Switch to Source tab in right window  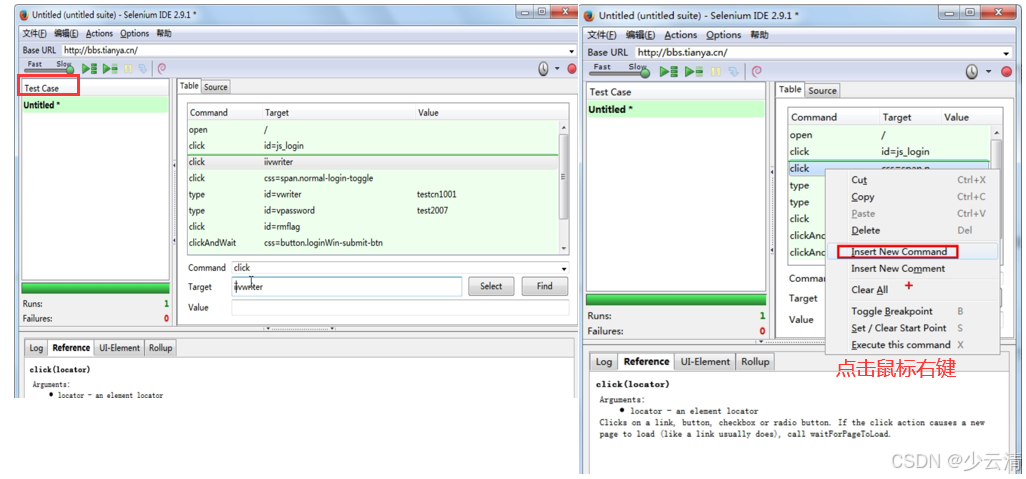tap(822, 90)
